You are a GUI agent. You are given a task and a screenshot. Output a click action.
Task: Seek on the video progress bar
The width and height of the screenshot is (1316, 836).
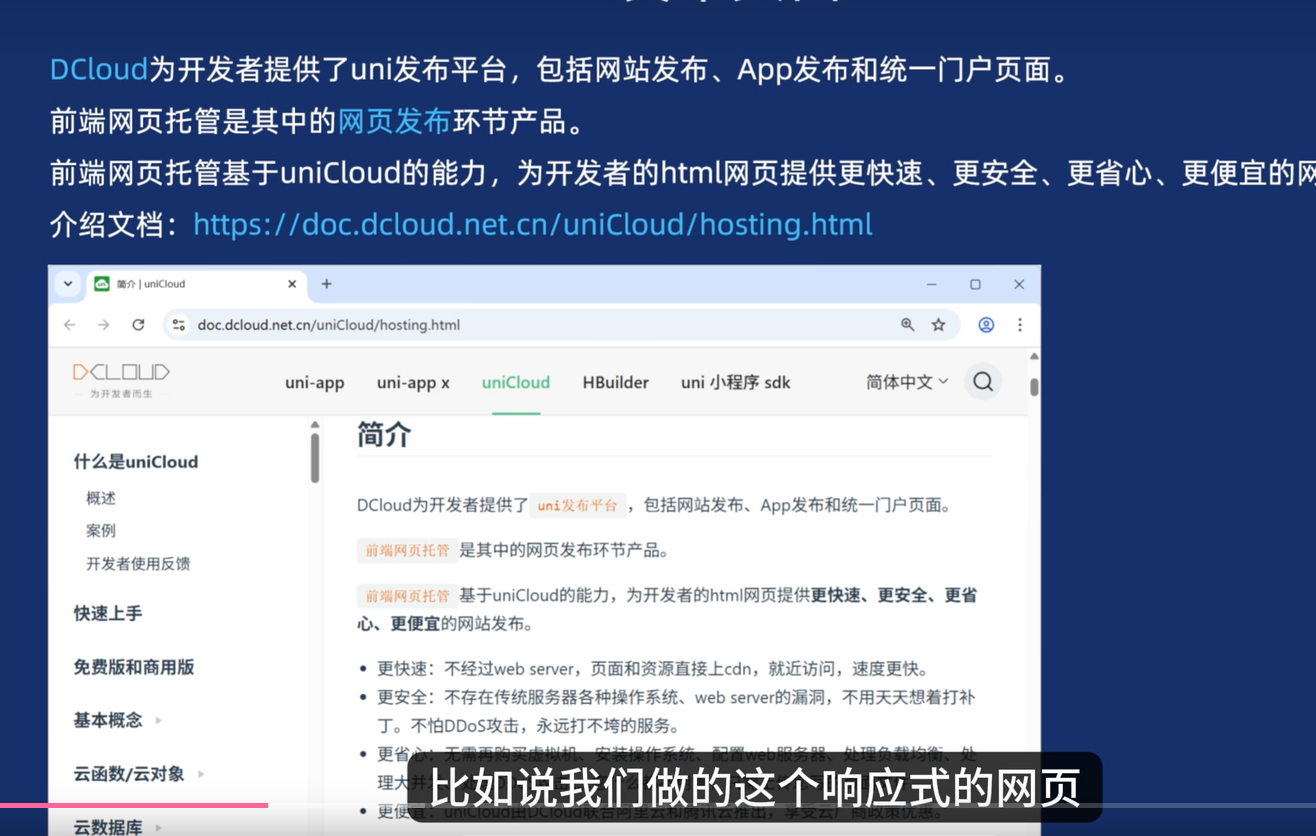(x=658, y=805)
